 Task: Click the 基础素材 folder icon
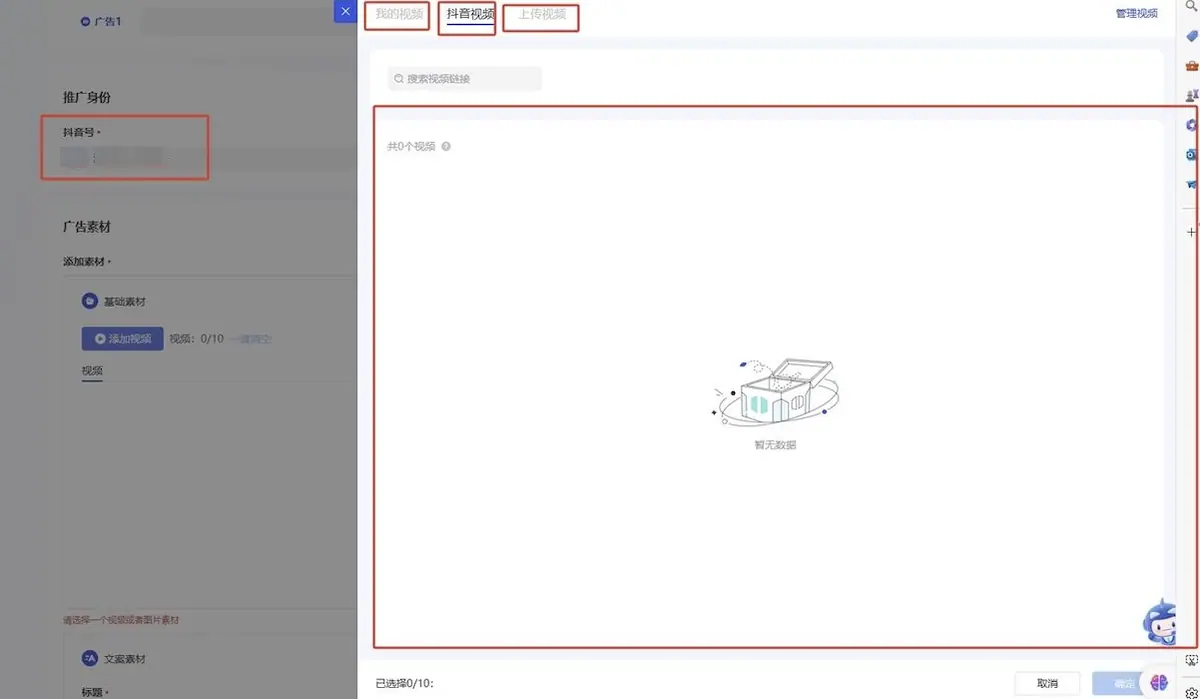pos(89,301)
